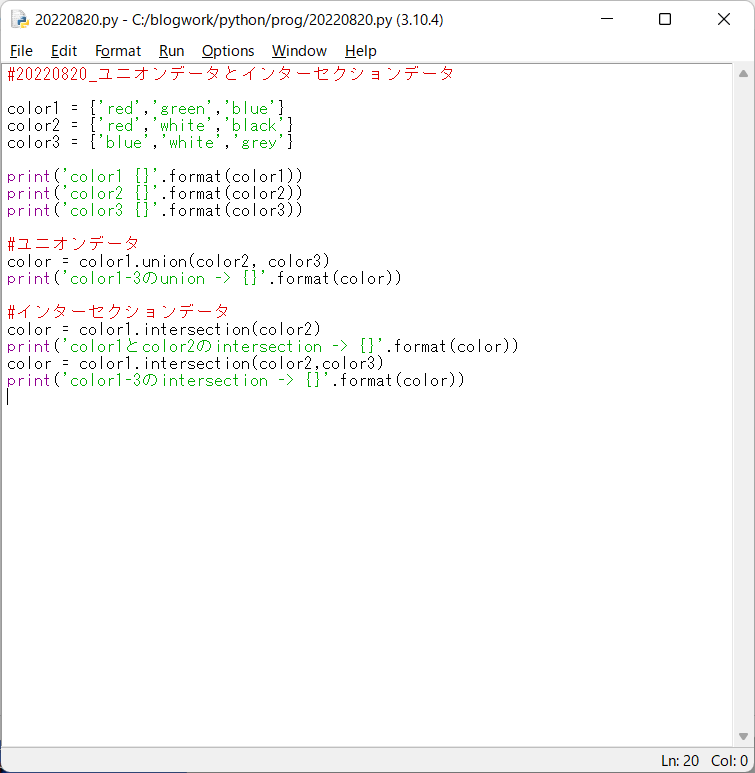Click the scrollbar down arrow
The height and width of the screenshot is (773, 755).
[743, 737]
